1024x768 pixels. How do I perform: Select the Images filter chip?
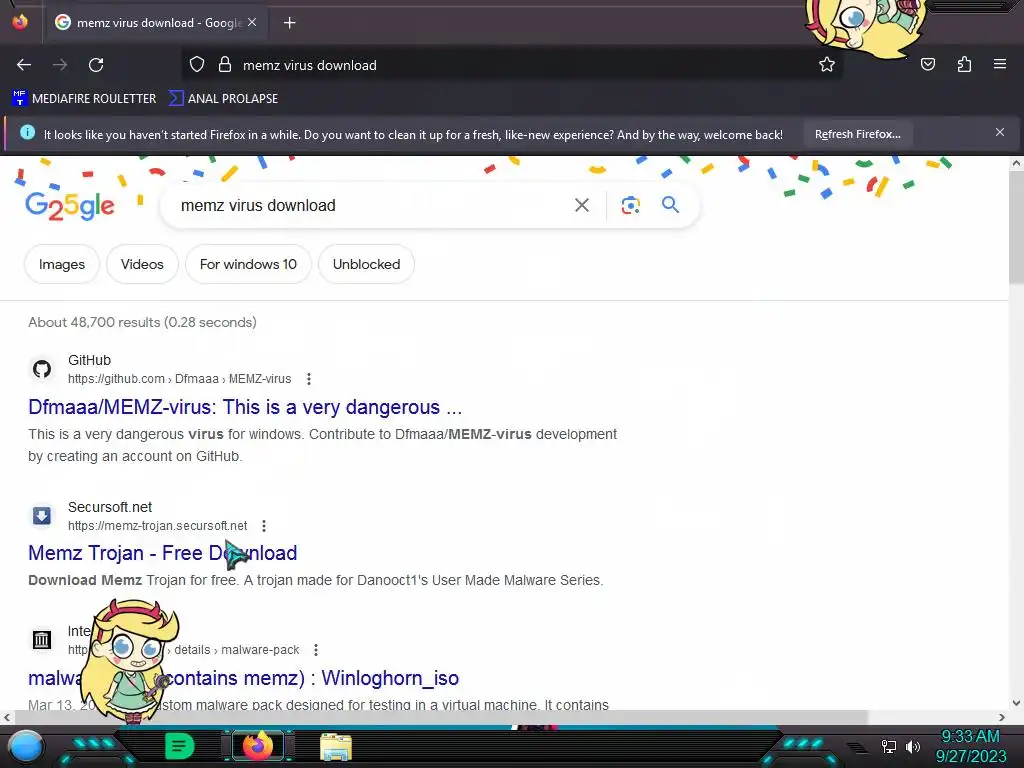point(62,264)
